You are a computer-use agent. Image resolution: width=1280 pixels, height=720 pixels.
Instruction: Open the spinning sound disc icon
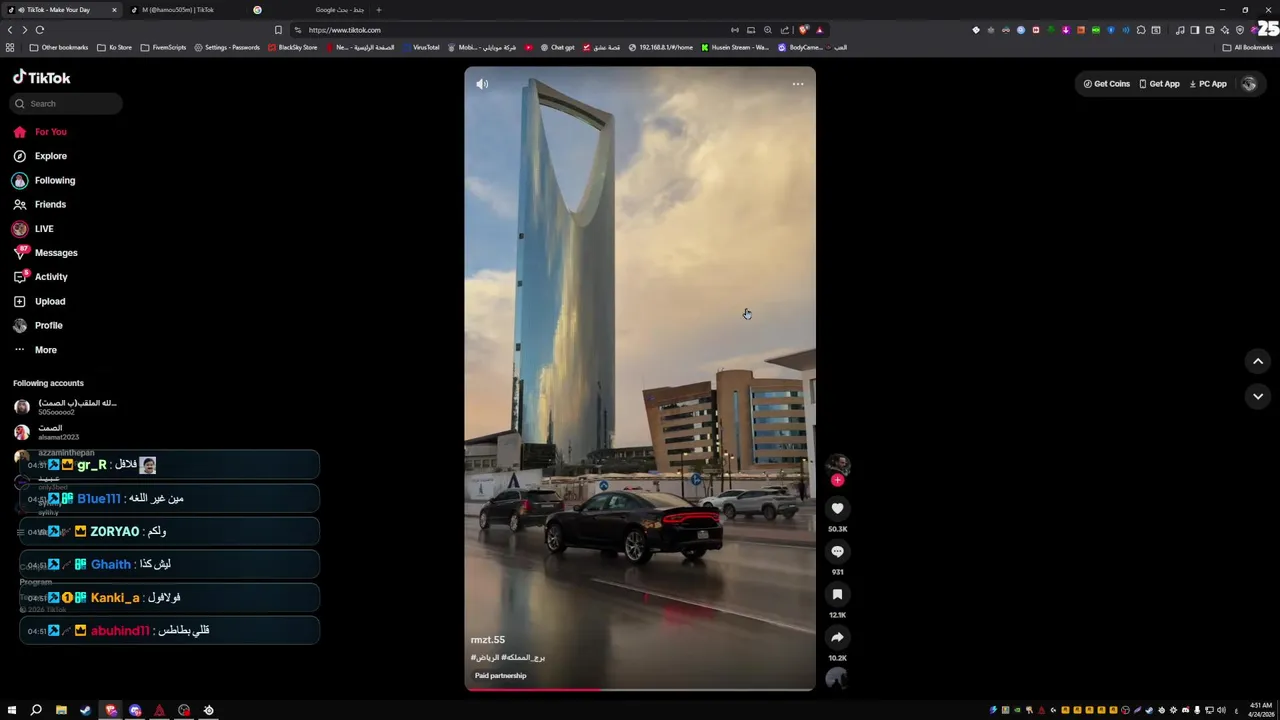click(837, 678)
